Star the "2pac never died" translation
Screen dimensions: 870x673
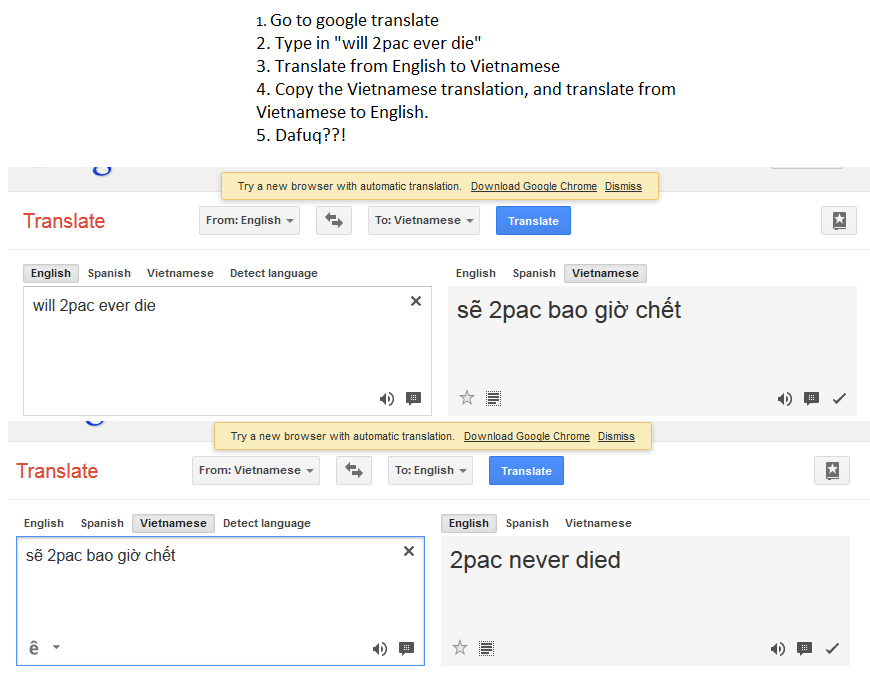(x=460, y=648)
